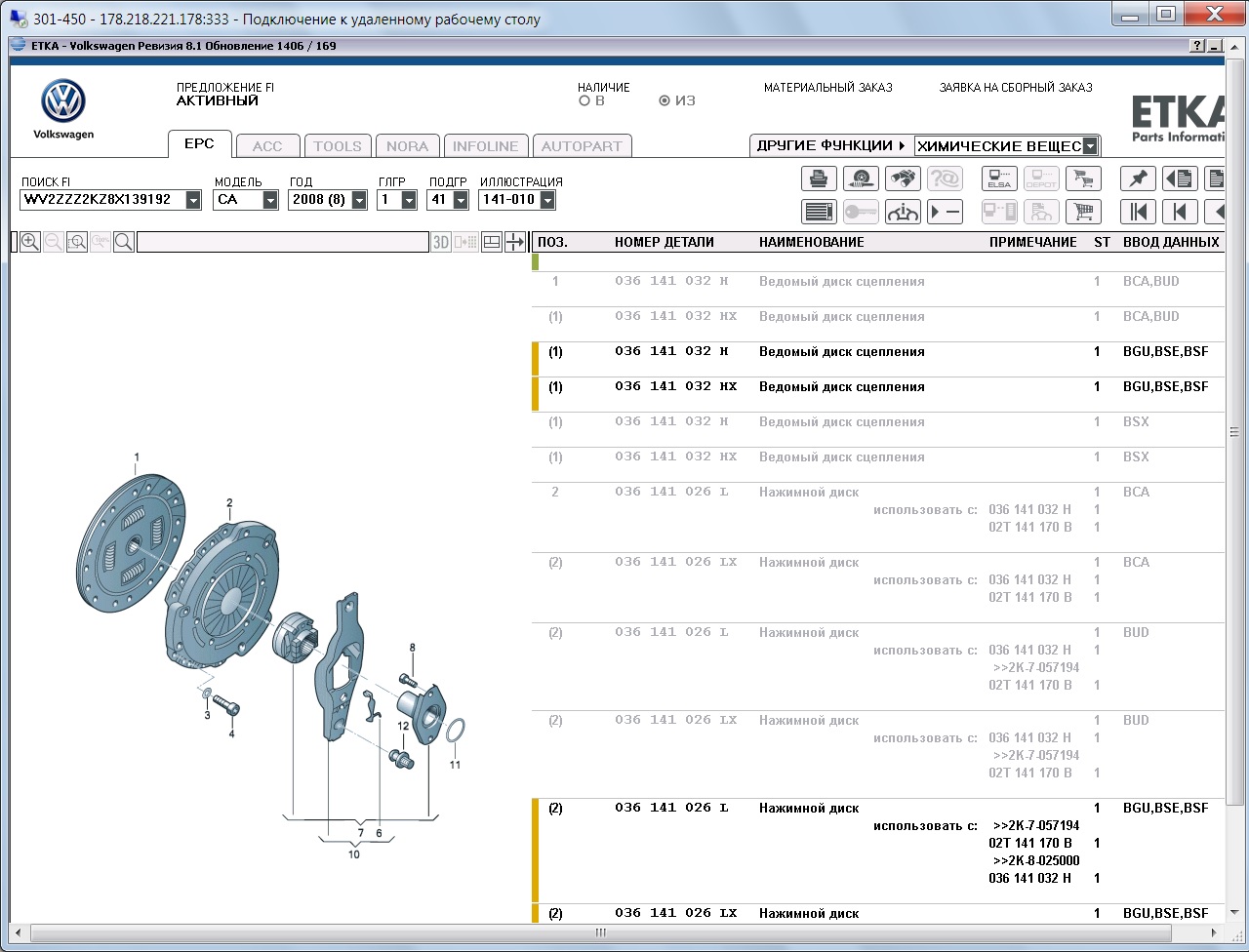Viewport: 1249px width, 952px height.
Task: Click the Volkswagen logo
Action: (x=63, y=101)
